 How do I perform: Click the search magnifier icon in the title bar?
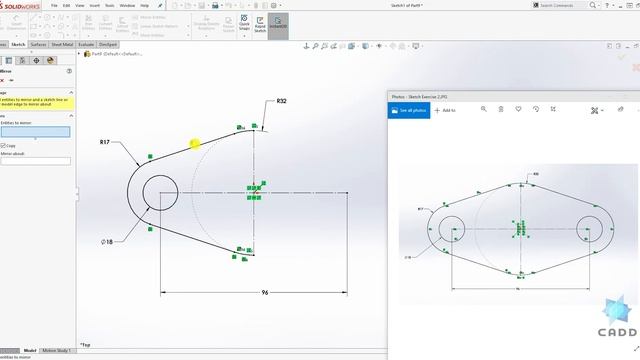pos(593,6)
